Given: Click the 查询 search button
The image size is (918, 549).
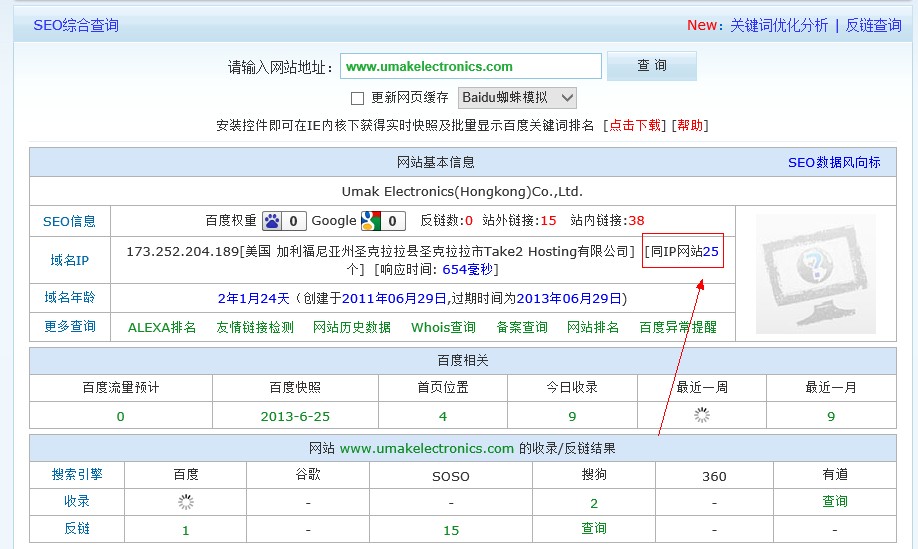Looking at the screenshot, I should tap(651, 66).
